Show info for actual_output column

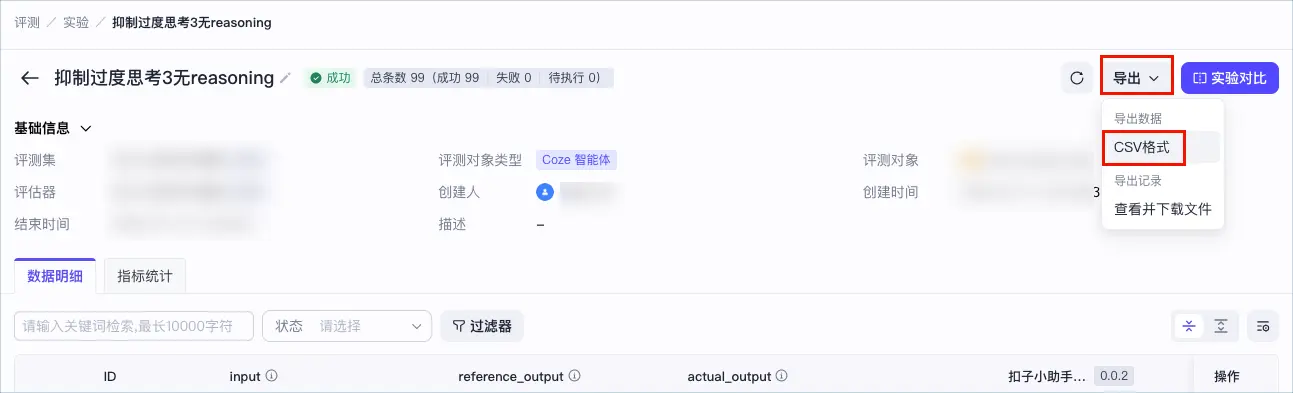point(781,377)
